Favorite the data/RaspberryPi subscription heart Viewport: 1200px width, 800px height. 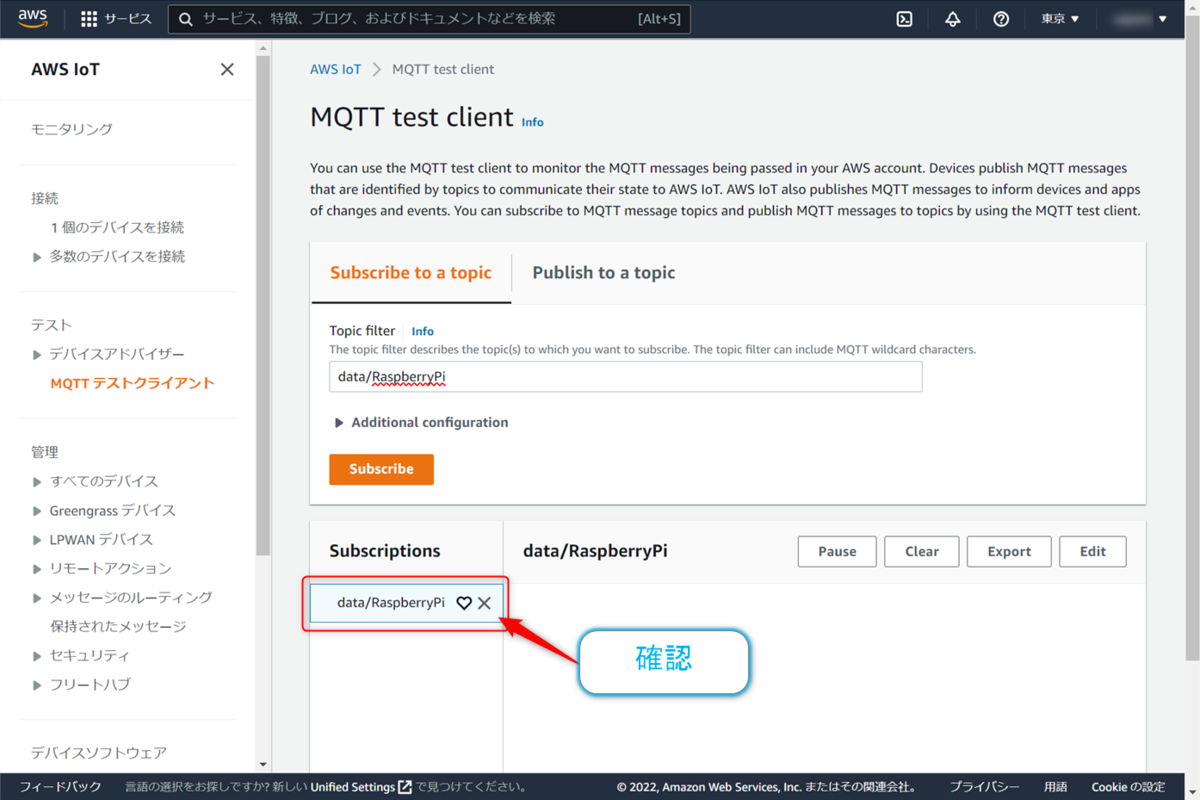click(x=464, y=603)
